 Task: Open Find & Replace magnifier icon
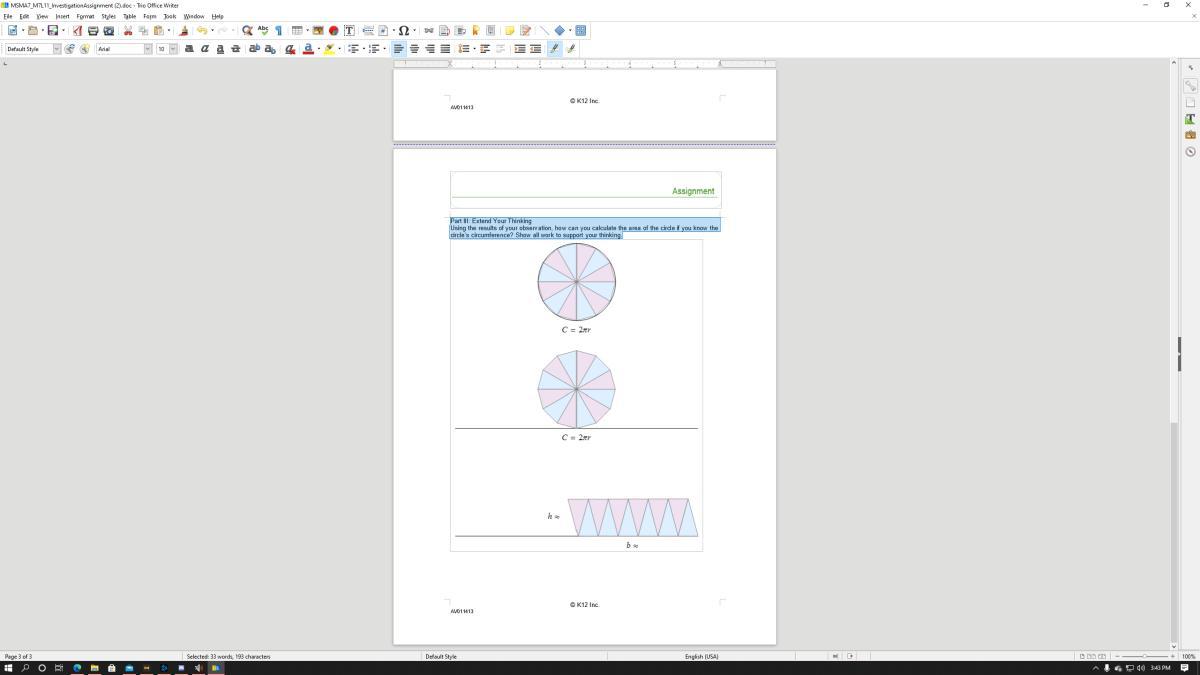[x=247, y=31]
